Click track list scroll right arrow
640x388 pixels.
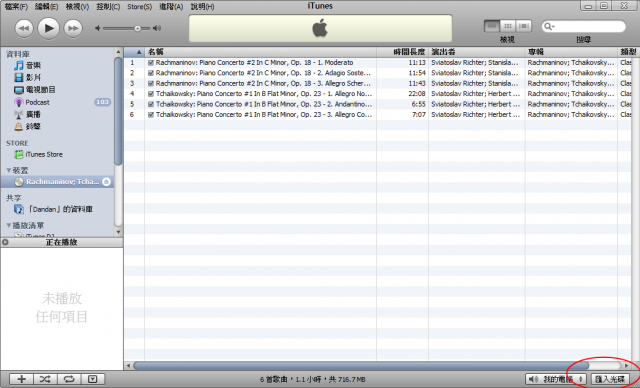coord(627,366)
